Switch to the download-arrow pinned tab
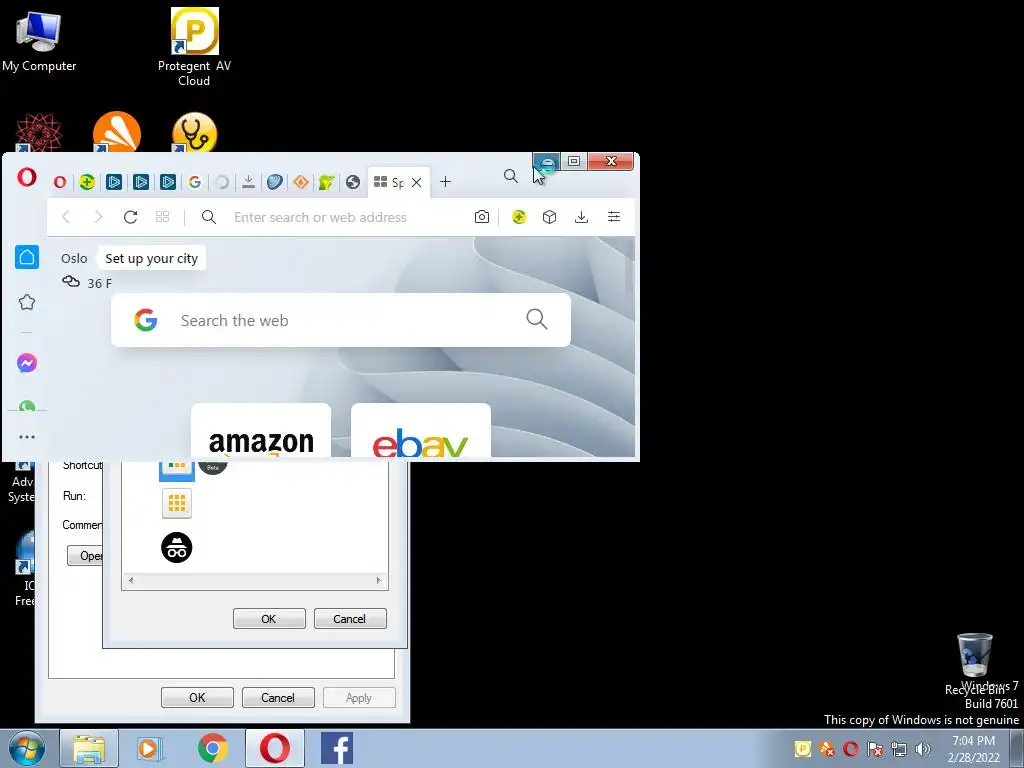The height and width of the screenshot is (768, 1024). [248, 182]
